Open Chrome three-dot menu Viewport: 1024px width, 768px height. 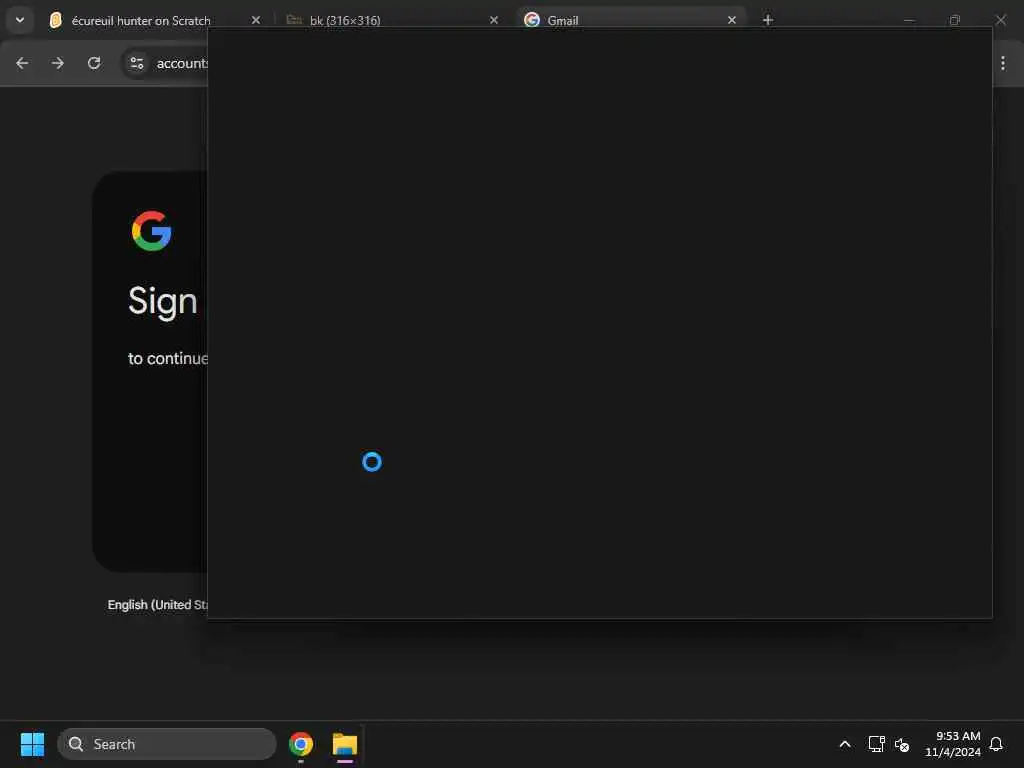coord(1002,63)
